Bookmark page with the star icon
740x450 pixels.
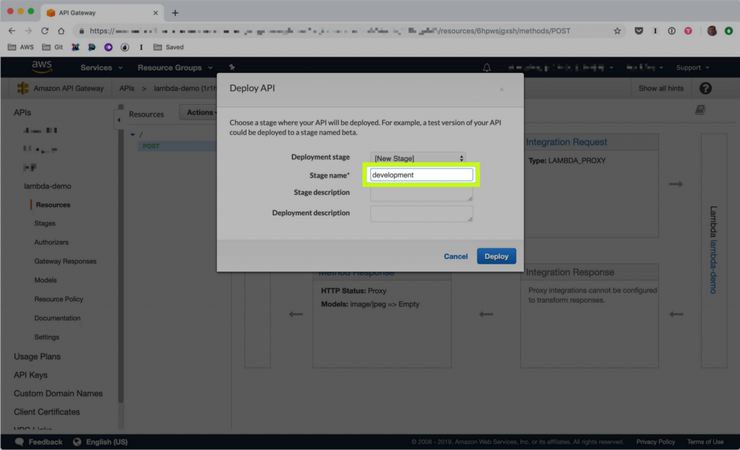(617, 31)
